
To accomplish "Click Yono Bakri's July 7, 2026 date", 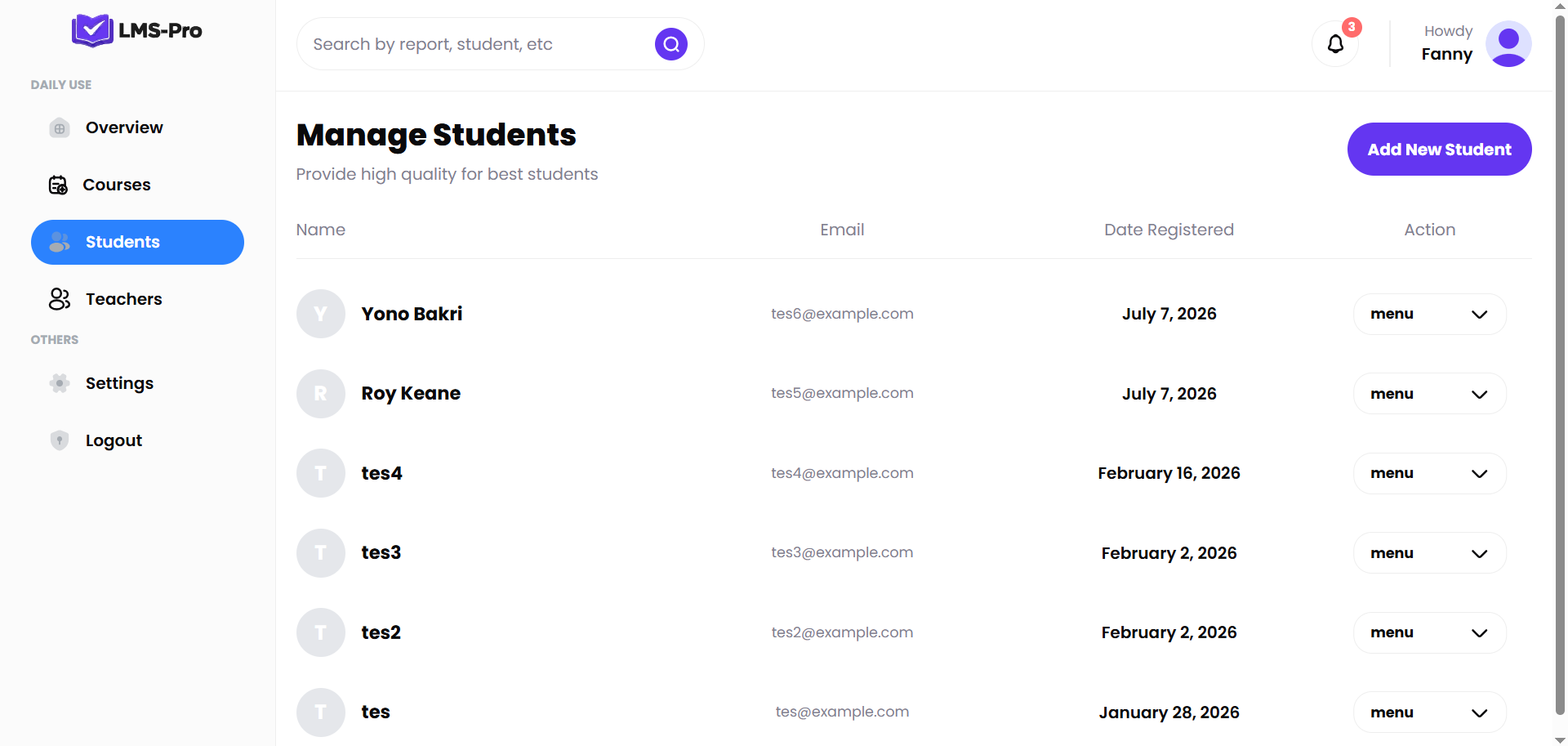I will point(1169,314).
